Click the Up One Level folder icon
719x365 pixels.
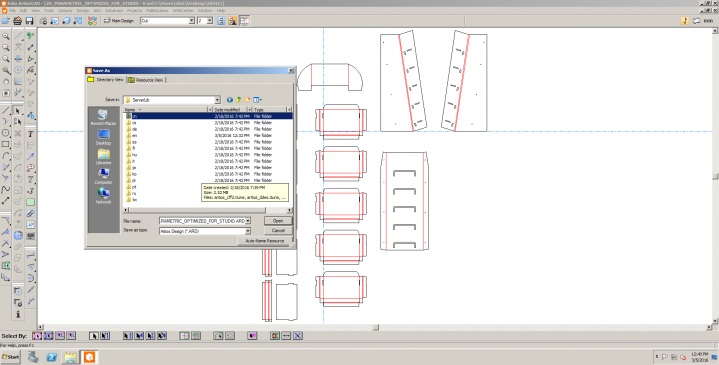pos(238,100)
